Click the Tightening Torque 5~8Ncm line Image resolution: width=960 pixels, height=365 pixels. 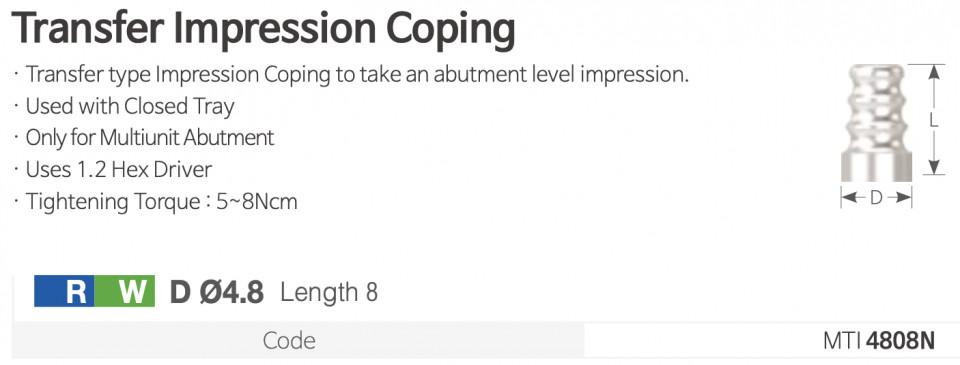coord(161,201)
